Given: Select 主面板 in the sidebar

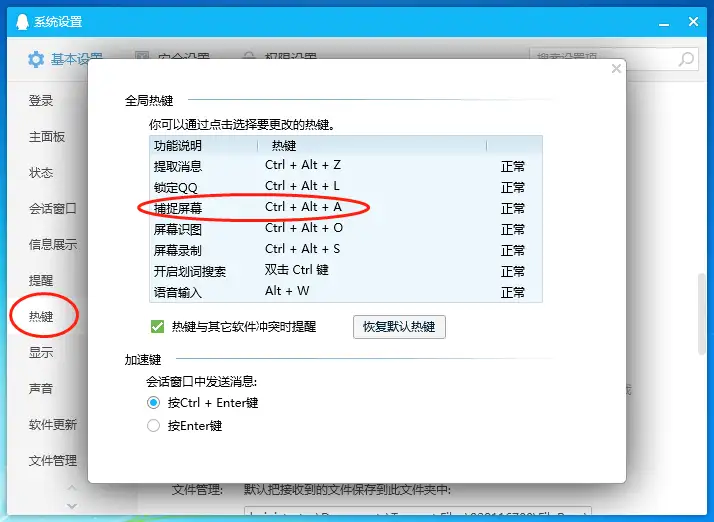Looking at the screenshot, I should [x=47, y=137].
